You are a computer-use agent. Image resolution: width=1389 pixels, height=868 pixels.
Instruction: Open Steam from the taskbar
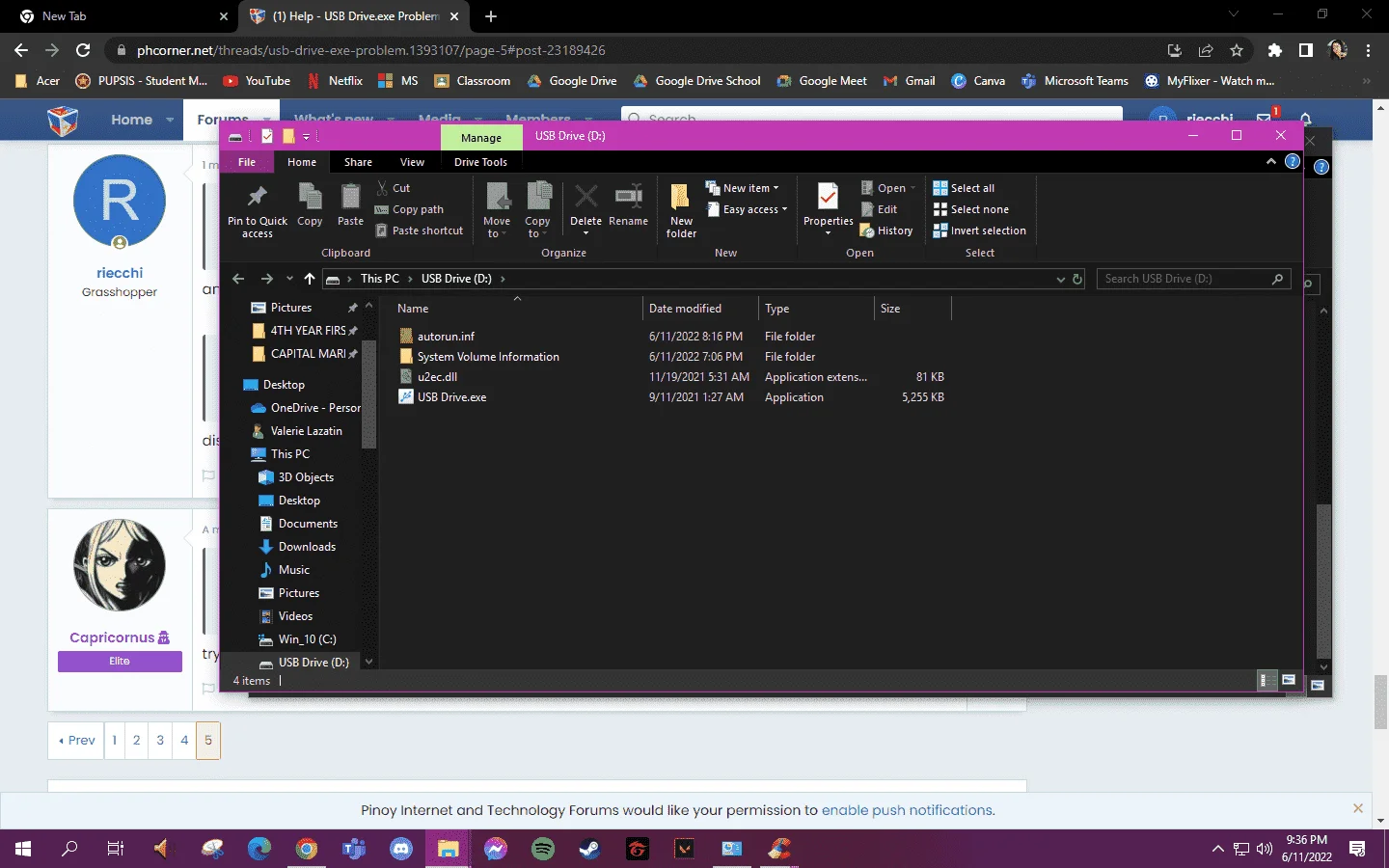click(589, 849)
